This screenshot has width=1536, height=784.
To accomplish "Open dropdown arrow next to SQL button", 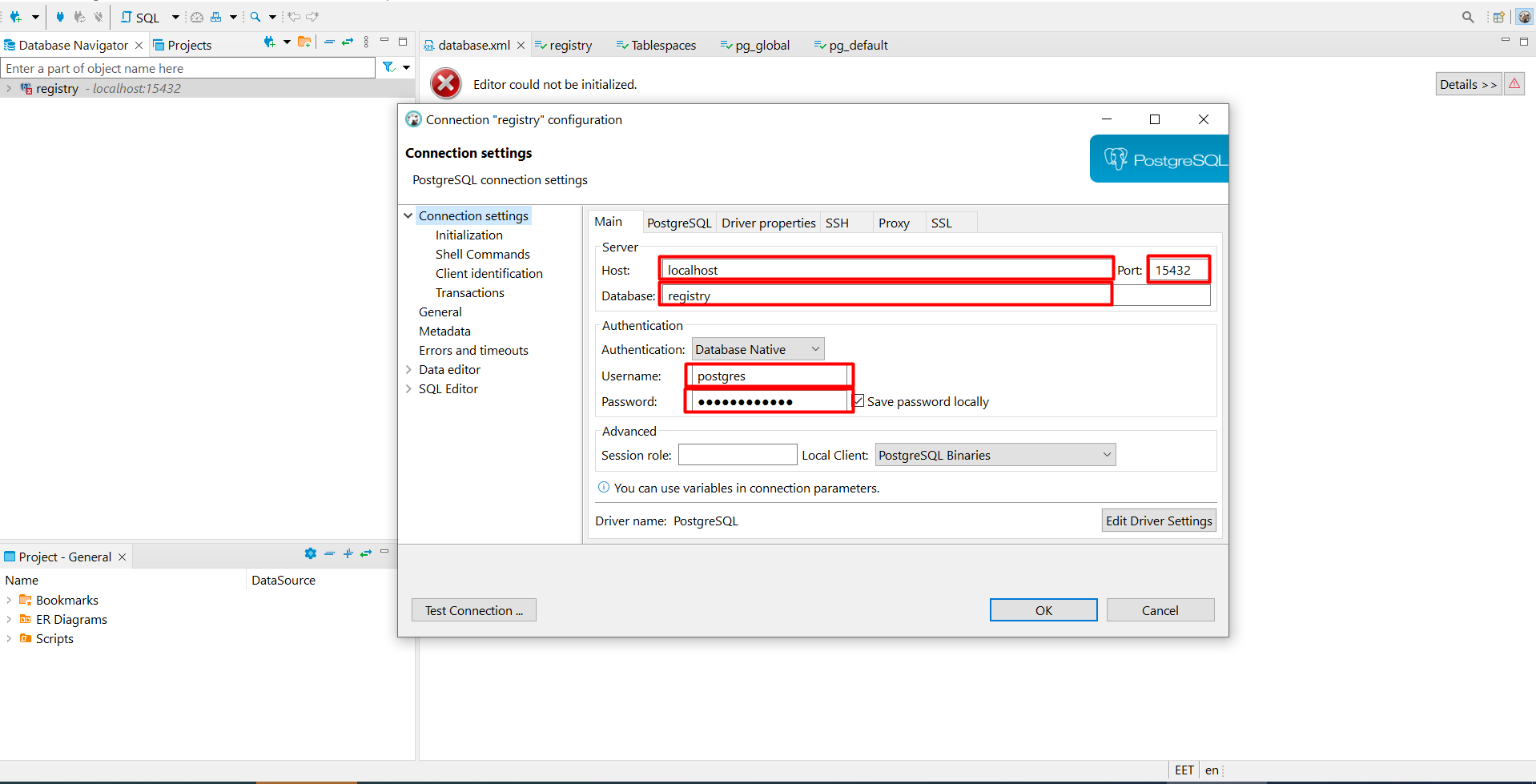I will 175,17.
